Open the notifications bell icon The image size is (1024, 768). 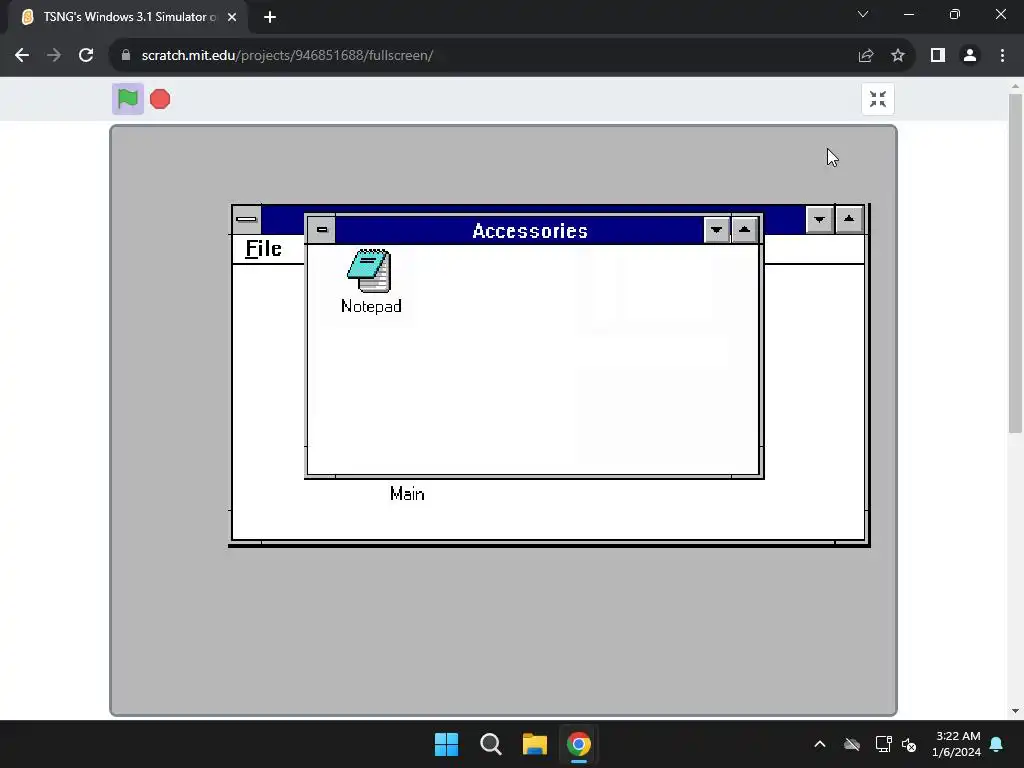(997, 744)
